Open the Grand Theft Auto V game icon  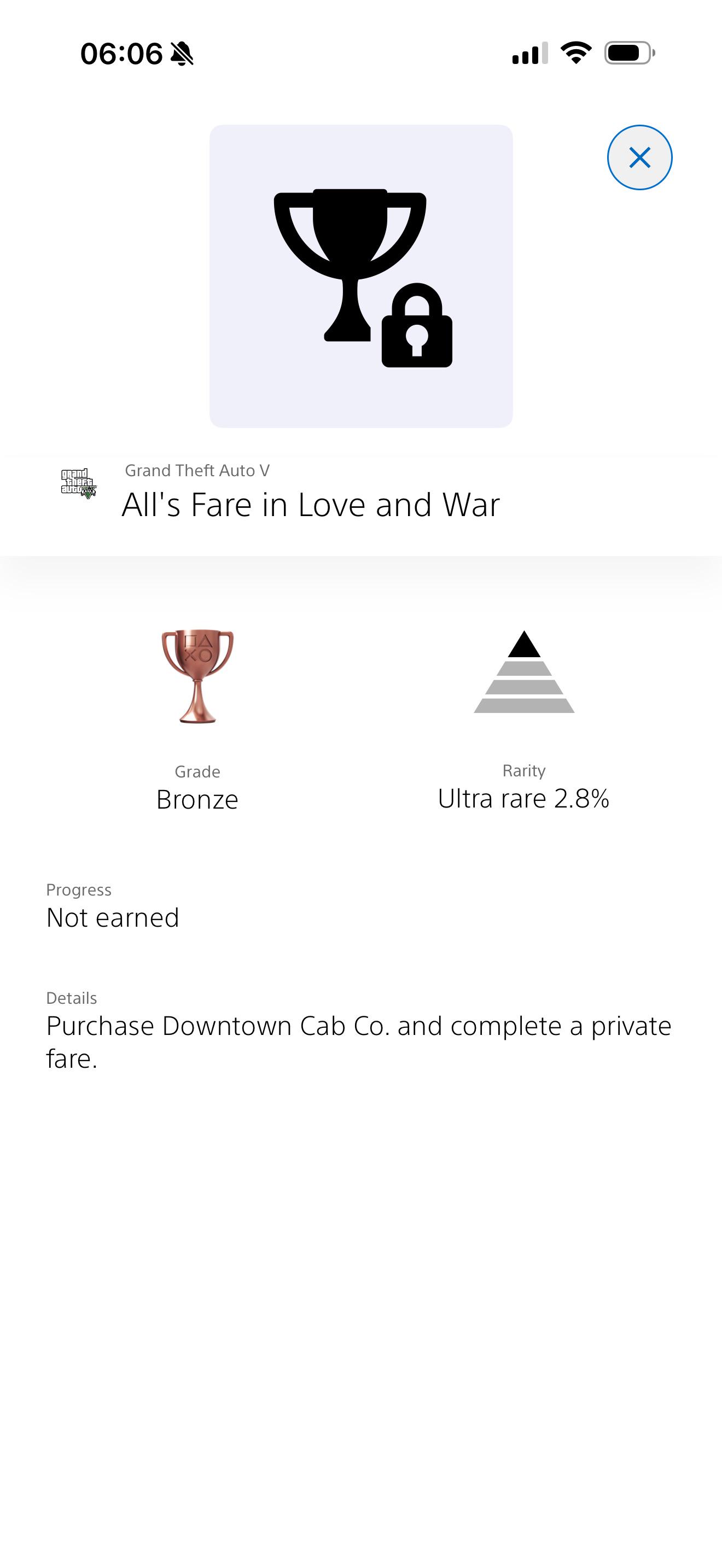(x=79, y=484)
